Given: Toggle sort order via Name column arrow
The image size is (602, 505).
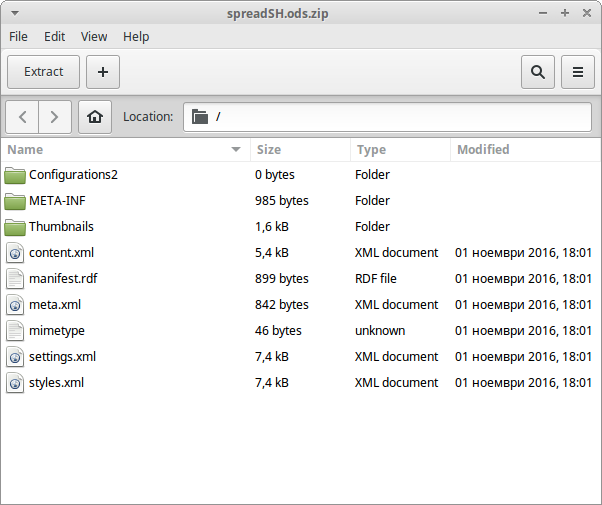Looking at the screenshot, I should click(x=236, y=150).
